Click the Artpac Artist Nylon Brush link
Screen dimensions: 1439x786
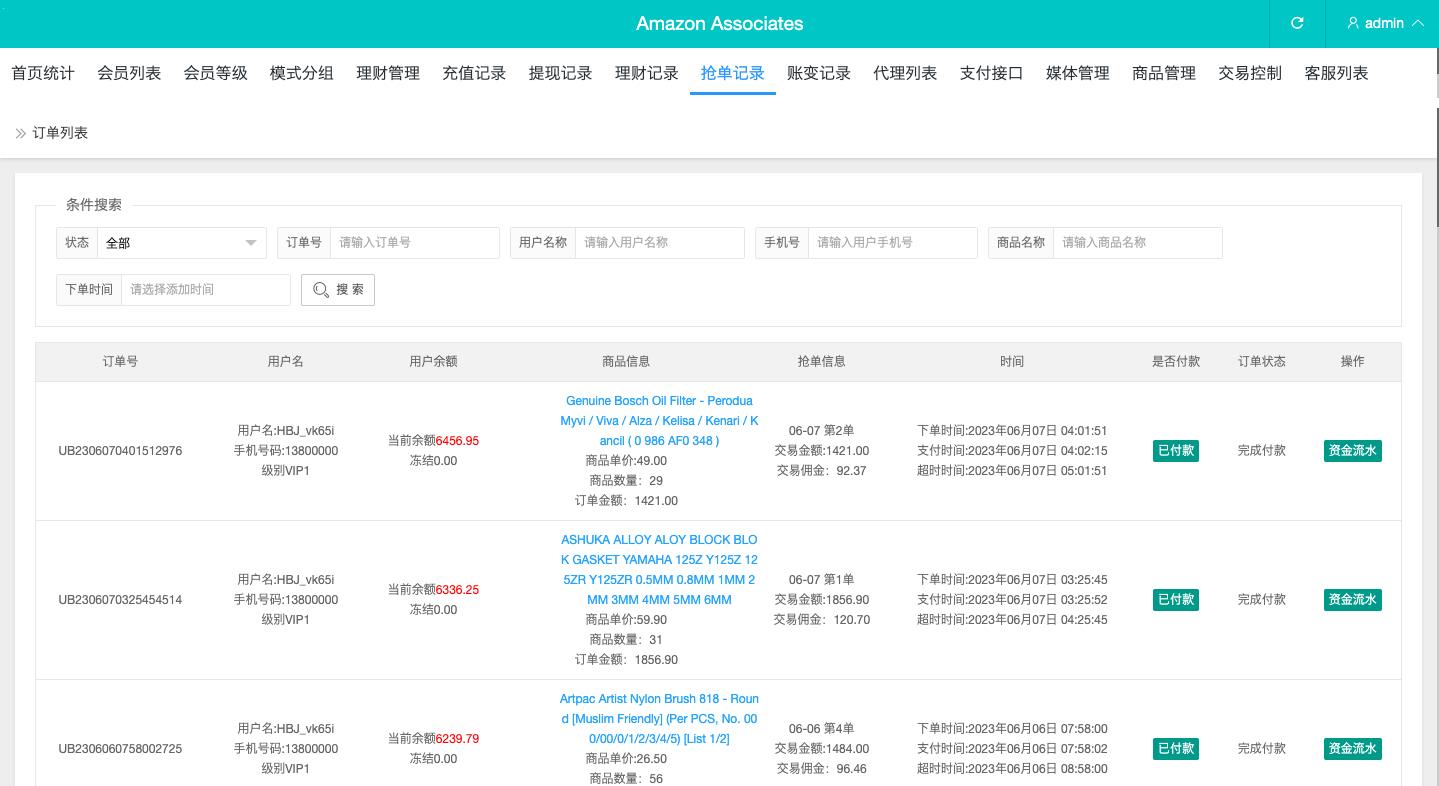pos(659,718)
